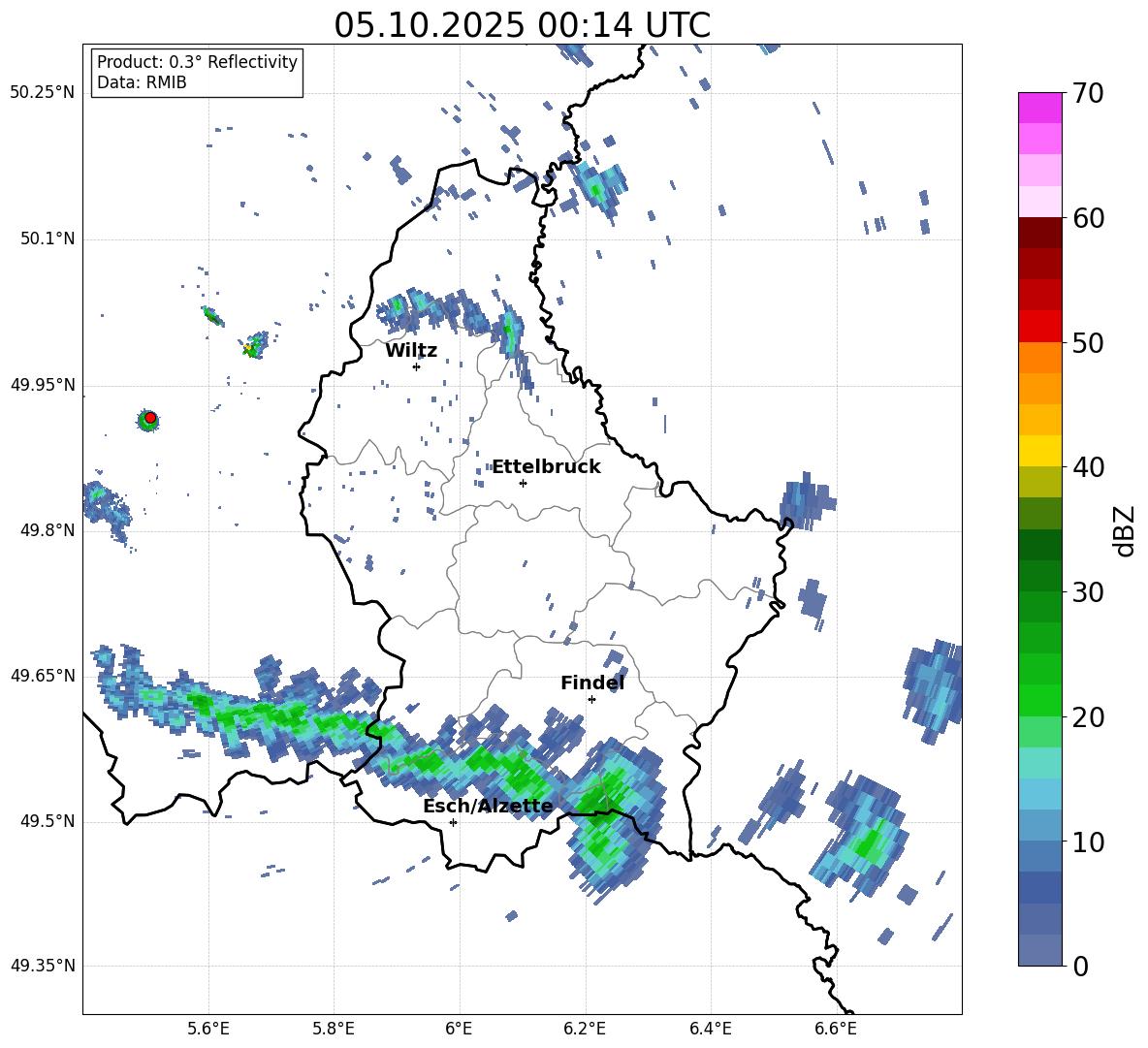Click the 49.5°N latitude label
This screenshot has height=1048, width=1148.
[x=47, y=821]
